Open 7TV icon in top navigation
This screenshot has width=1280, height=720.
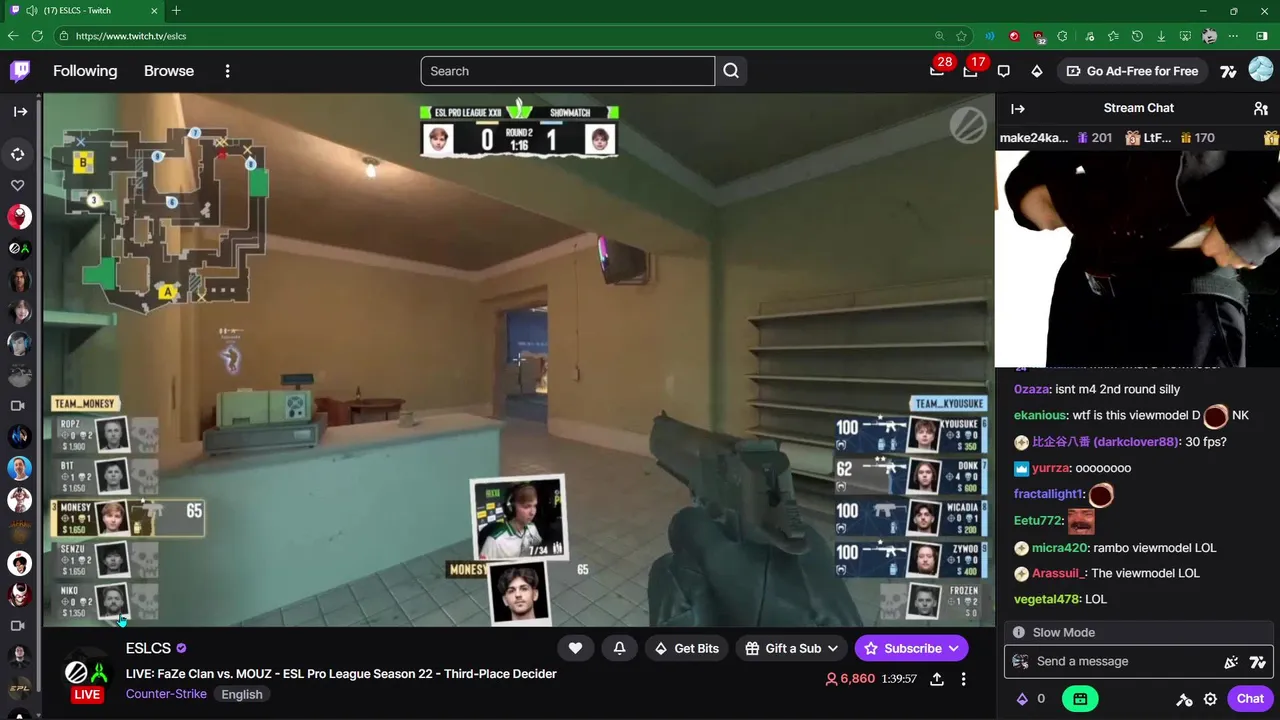tap(1229, 71)
